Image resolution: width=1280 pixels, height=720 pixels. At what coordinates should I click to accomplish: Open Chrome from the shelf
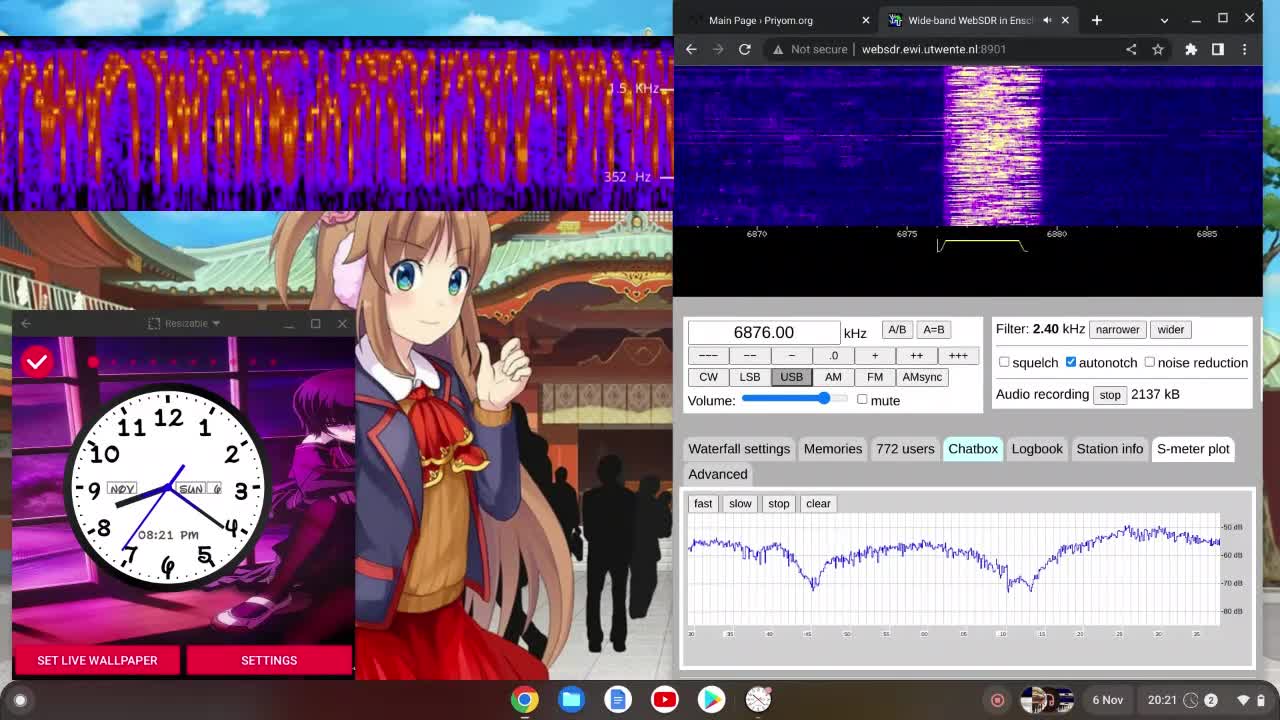[525, 699]
